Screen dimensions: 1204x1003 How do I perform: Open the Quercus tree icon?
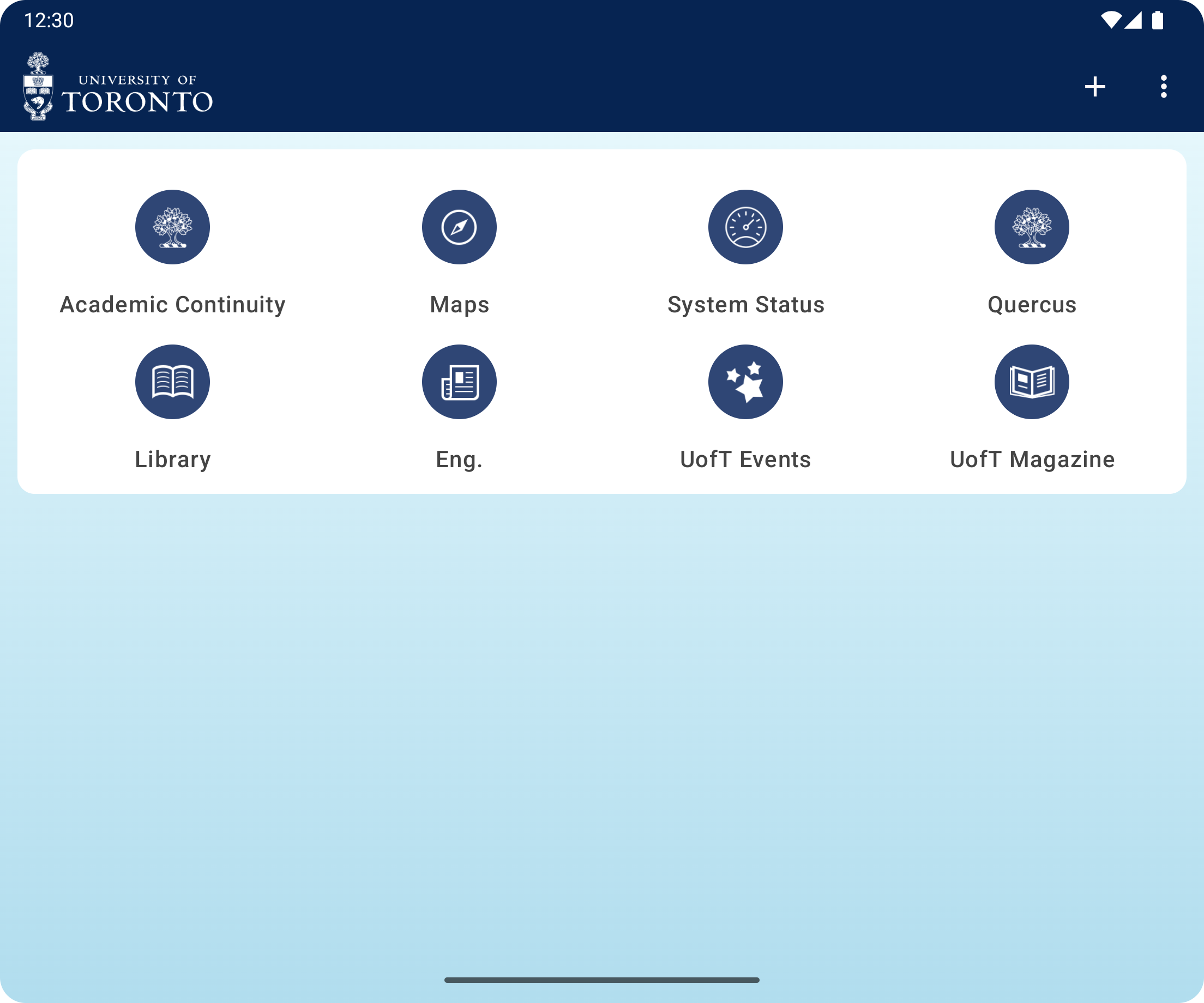tap(1032, 227)
